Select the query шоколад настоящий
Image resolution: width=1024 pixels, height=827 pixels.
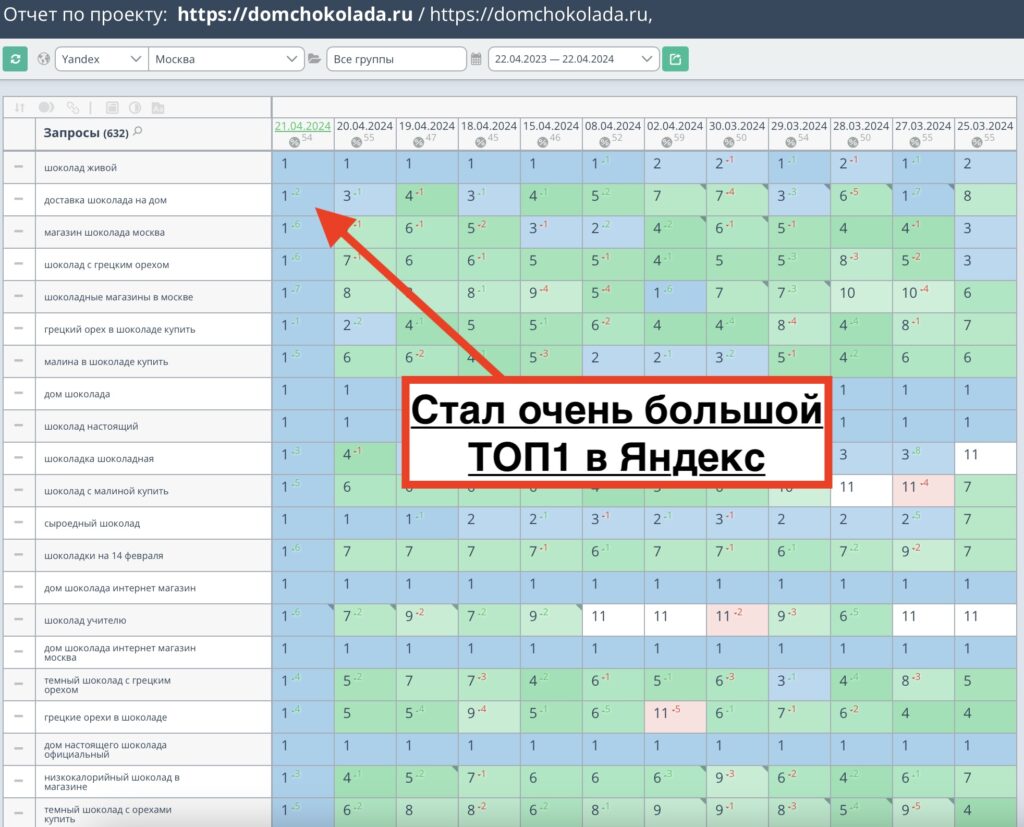tap(91, 426)
